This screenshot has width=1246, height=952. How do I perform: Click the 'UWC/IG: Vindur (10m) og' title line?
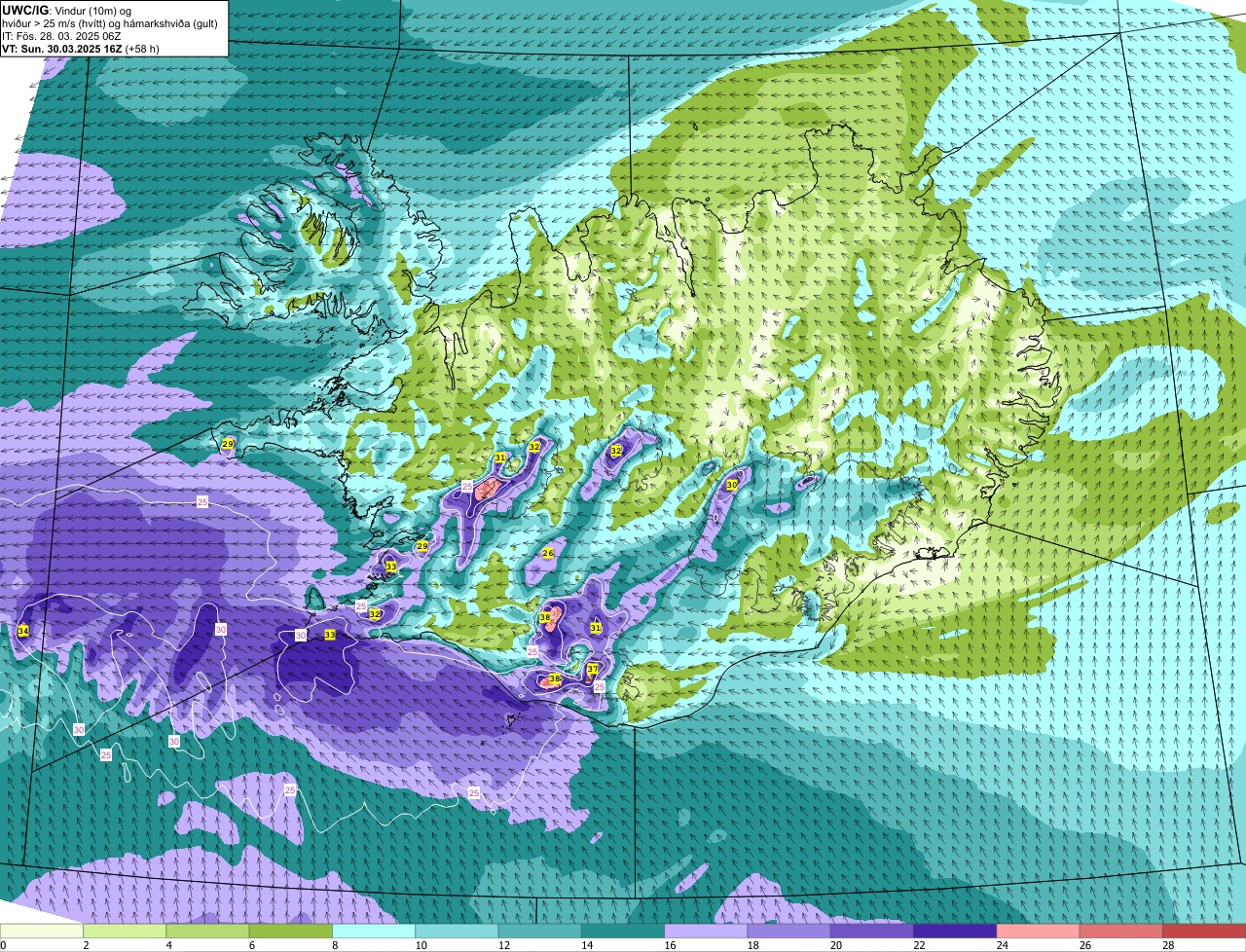66,11
